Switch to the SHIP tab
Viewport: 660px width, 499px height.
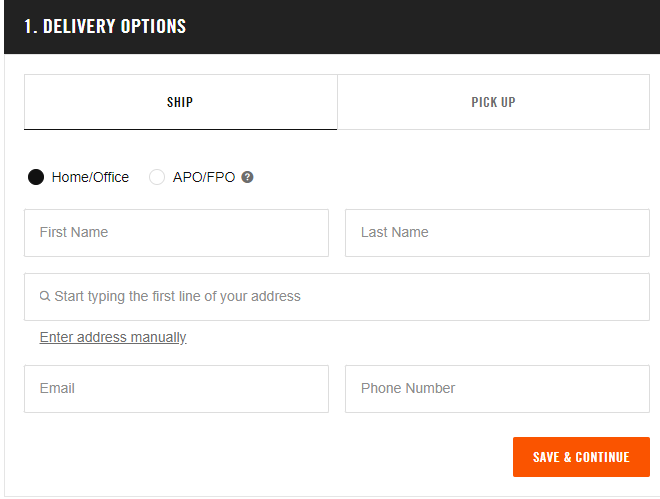(180, 102)
